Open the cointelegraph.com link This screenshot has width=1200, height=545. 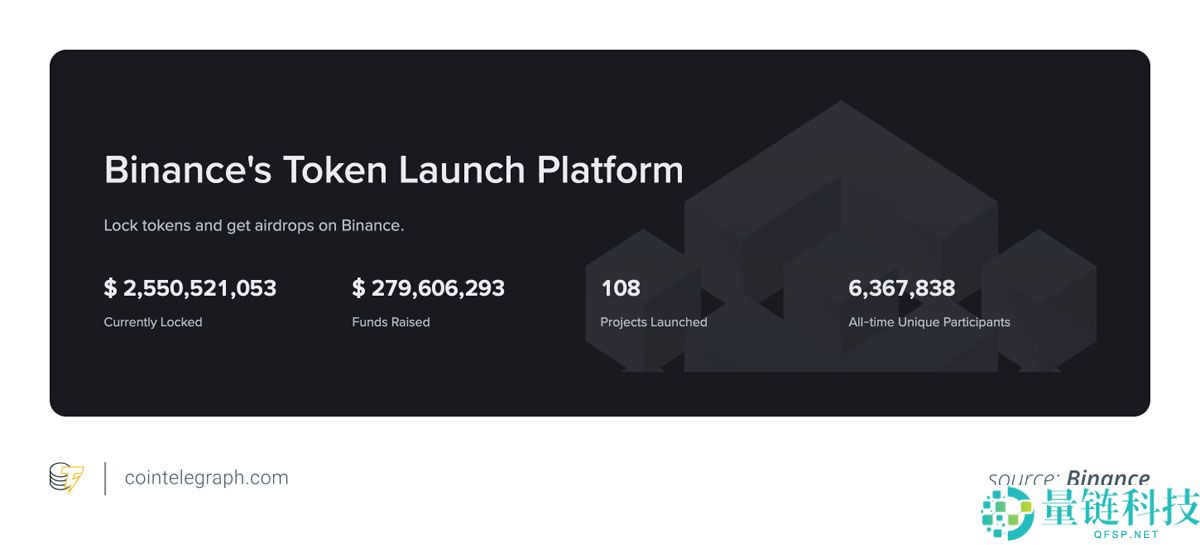(206, 478)
